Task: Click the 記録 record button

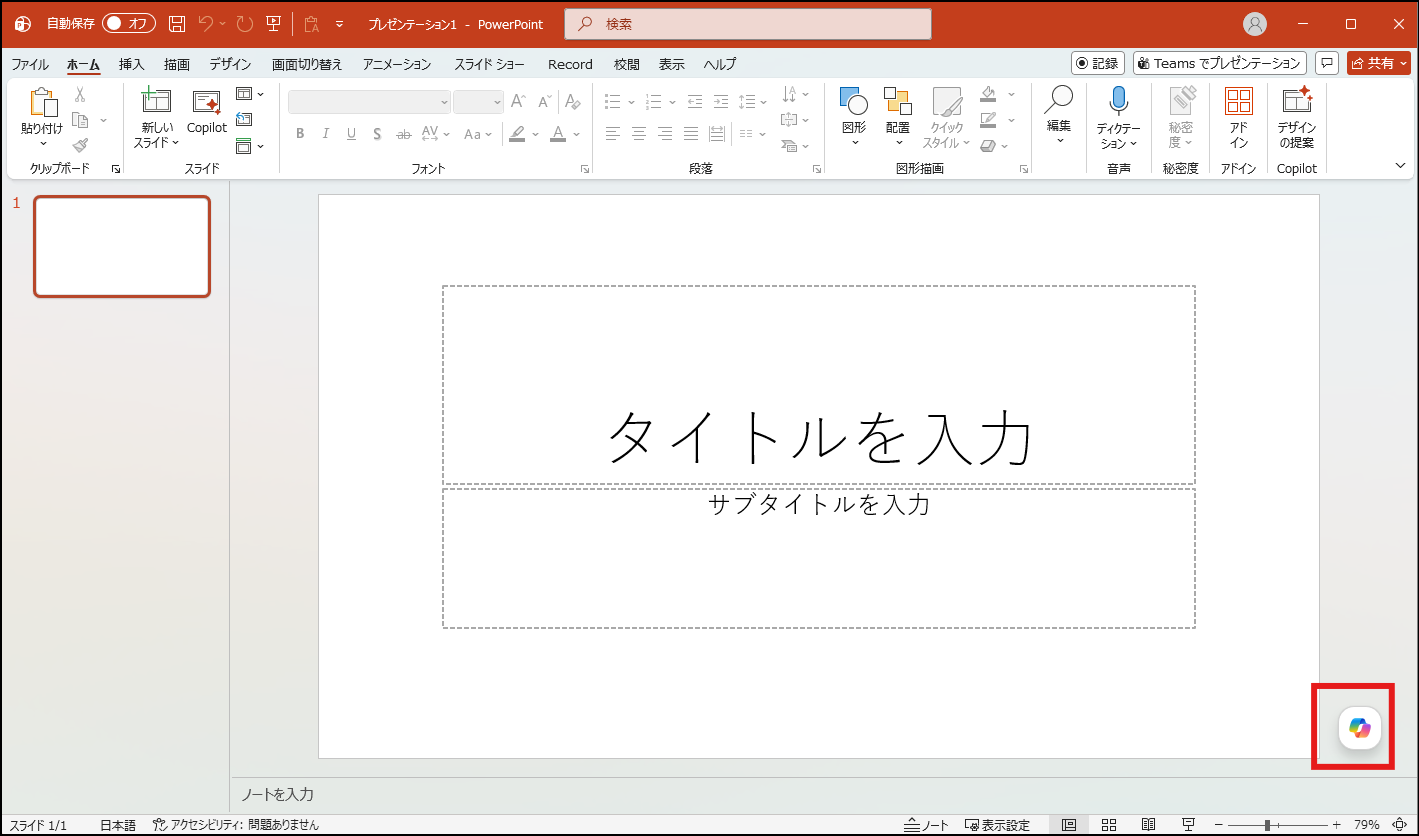Action: point(1098,63)
